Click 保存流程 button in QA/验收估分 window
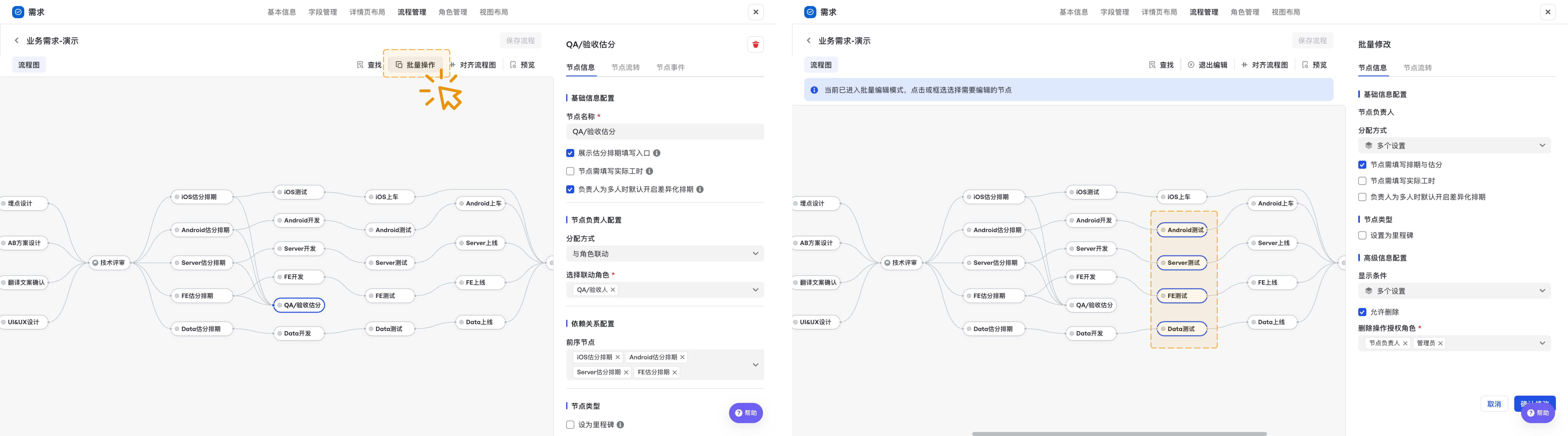1568x436 pixels. pyautogui.click(x=521, y=41)
